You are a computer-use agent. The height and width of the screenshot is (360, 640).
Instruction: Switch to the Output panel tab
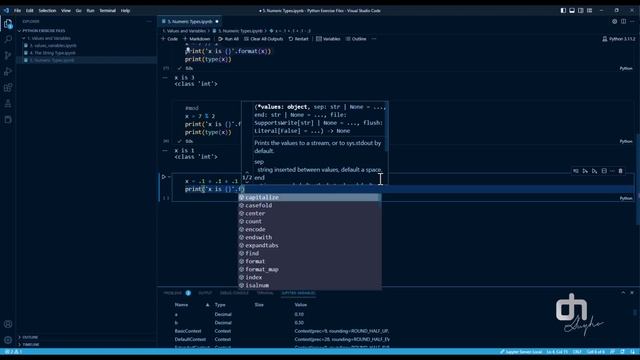coord(205,293)
